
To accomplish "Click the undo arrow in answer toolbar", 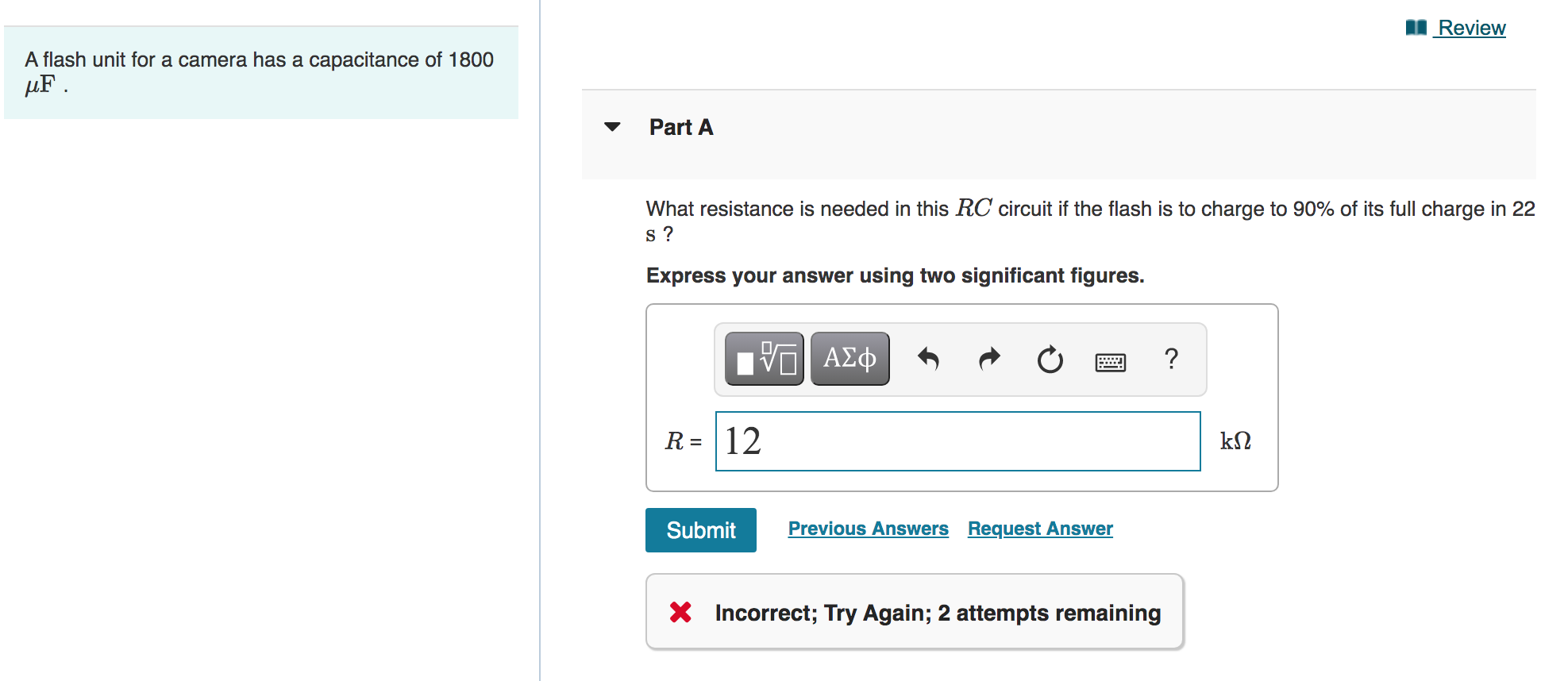I will click(x=928, y=360).
